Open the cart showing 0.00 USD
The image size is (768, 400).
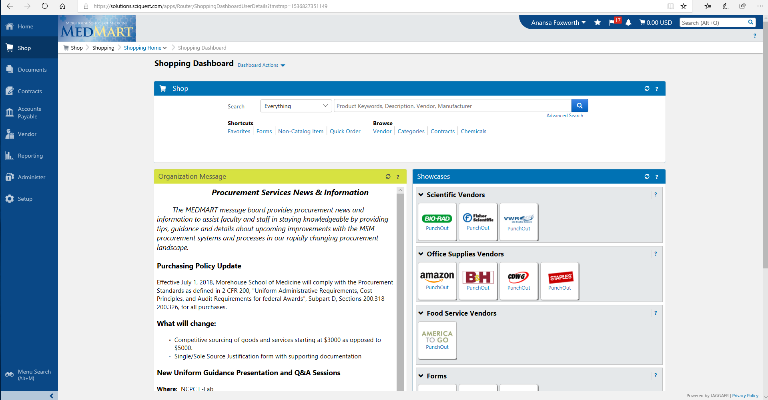(x=655, y=23)
